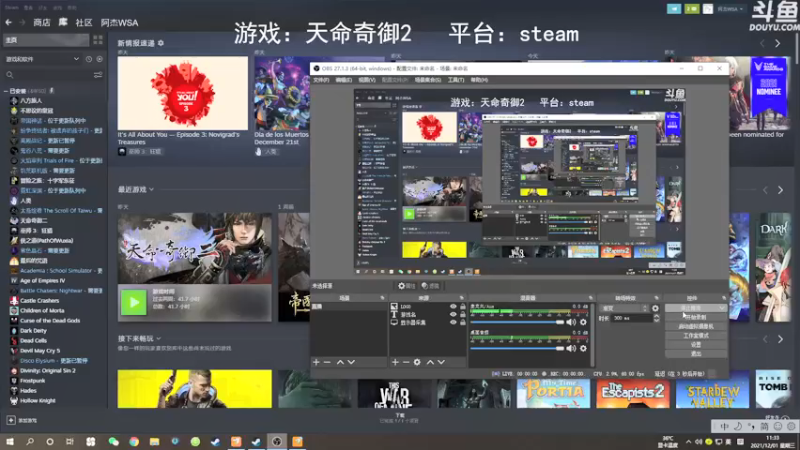
Task: Move scene up with arrow icon
Action: click(x=340, y=362)
